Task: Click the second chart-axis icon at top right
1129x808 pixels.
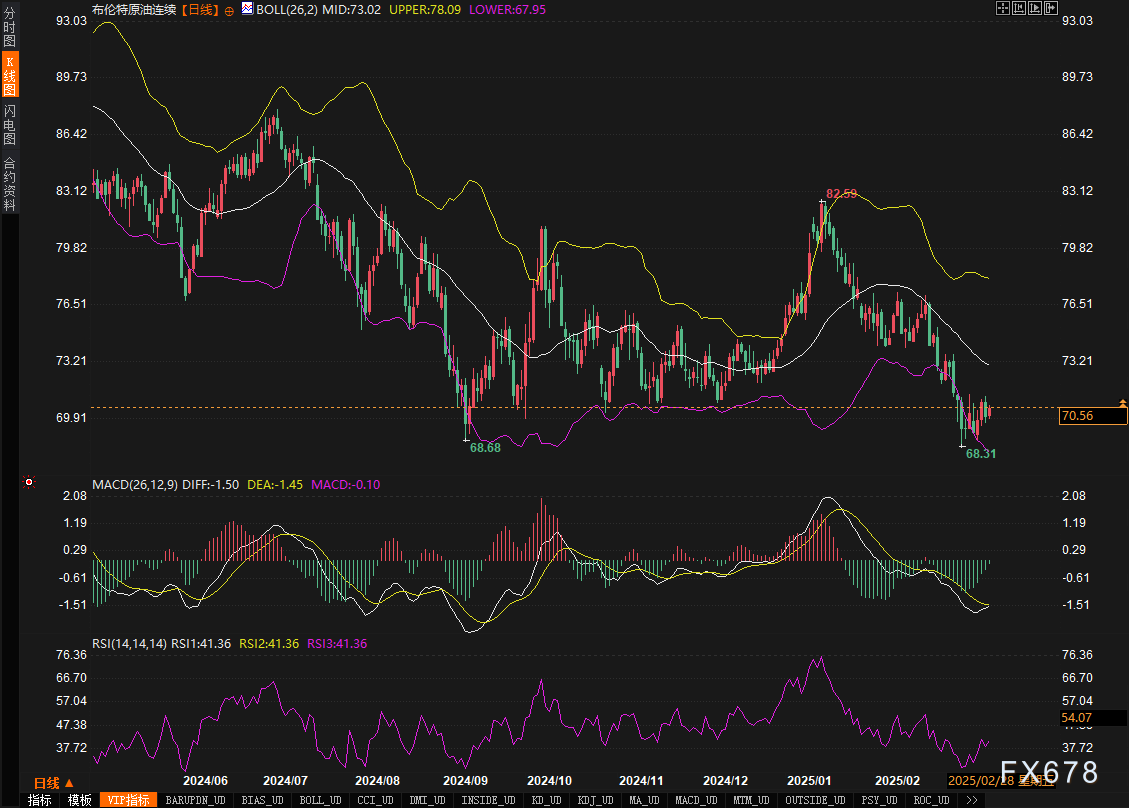Action: click(1020, 8)
